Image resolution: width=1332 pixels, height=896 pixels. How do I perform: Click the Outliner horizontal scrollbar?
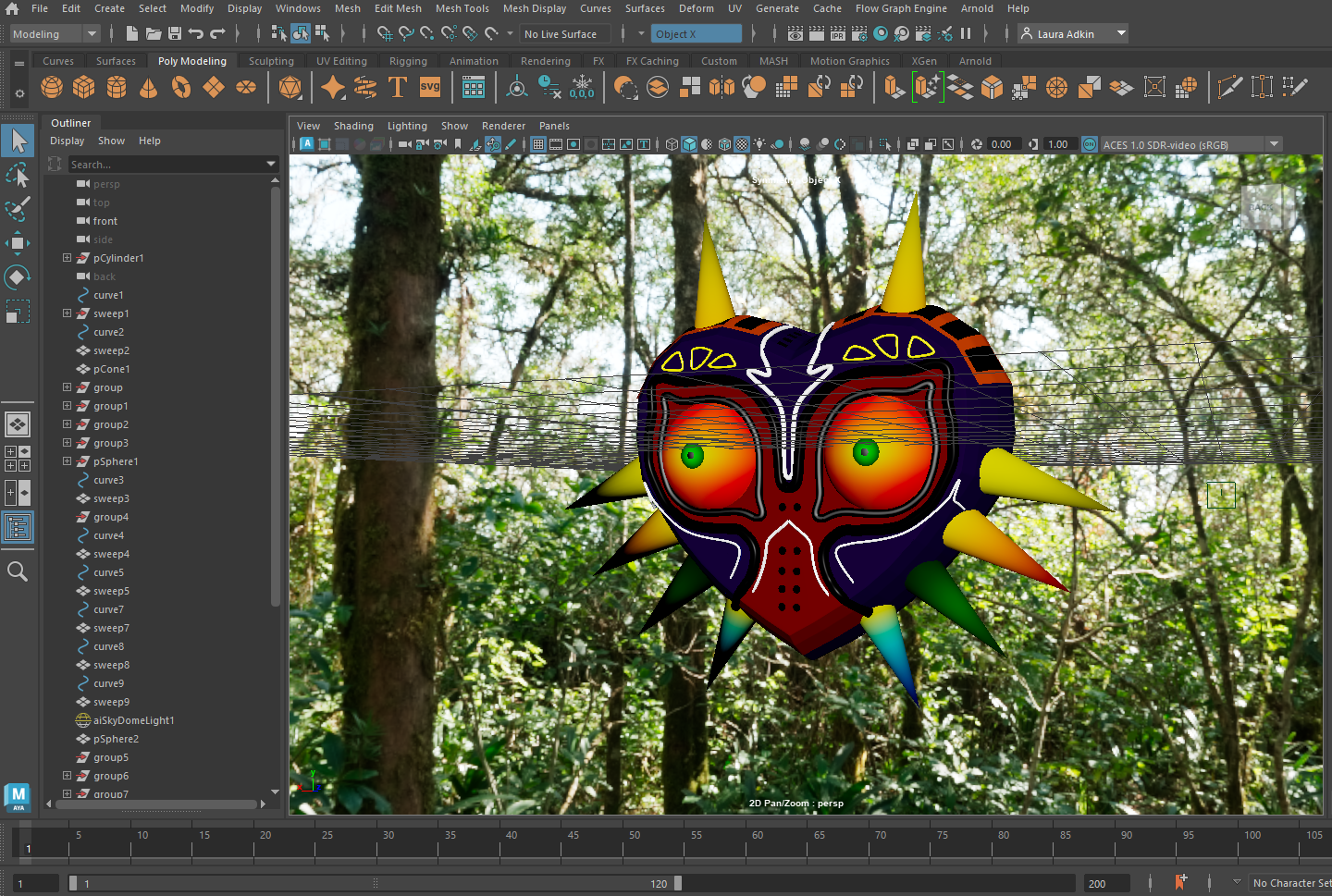(x=155, y=804)
